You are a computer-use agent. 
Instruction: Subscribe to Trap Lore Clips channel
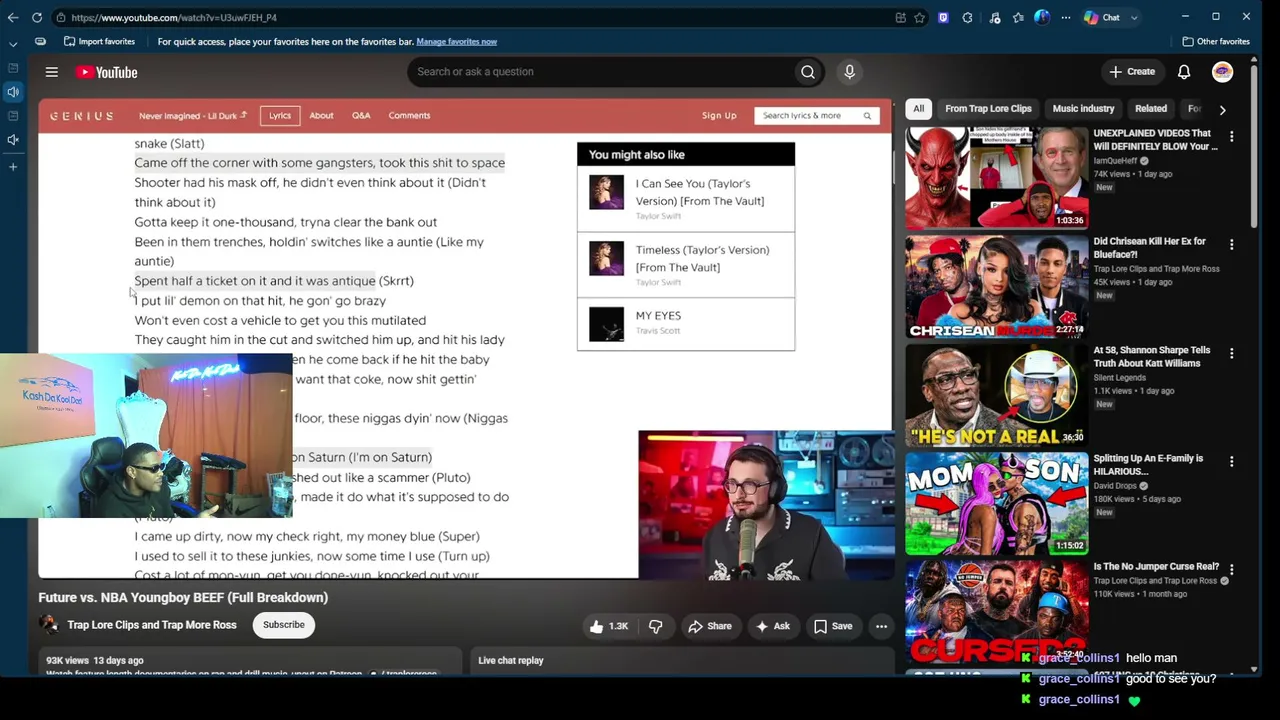284,625
